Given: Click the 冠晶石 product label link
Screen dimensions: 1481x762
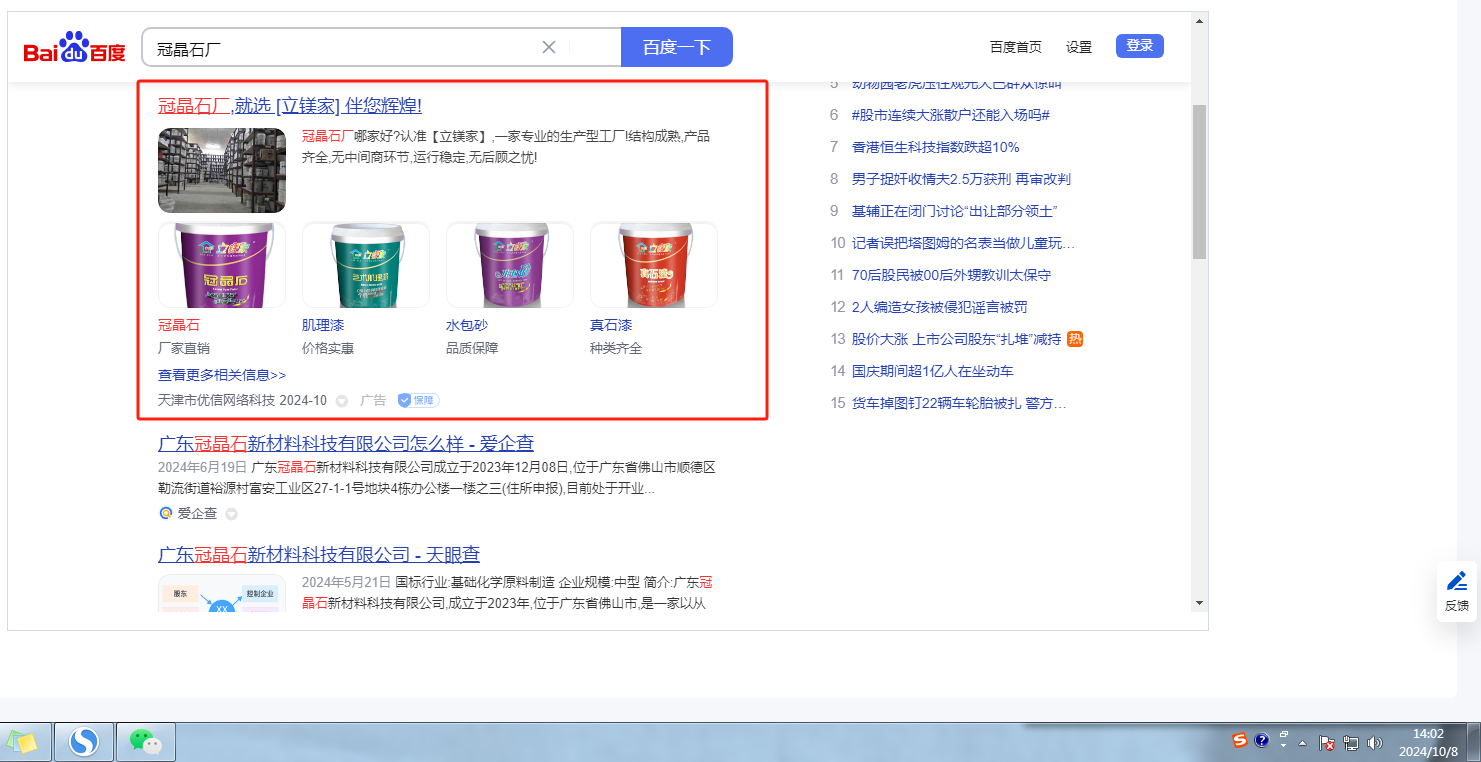Looking at the screenshot, I should (179, 325).
